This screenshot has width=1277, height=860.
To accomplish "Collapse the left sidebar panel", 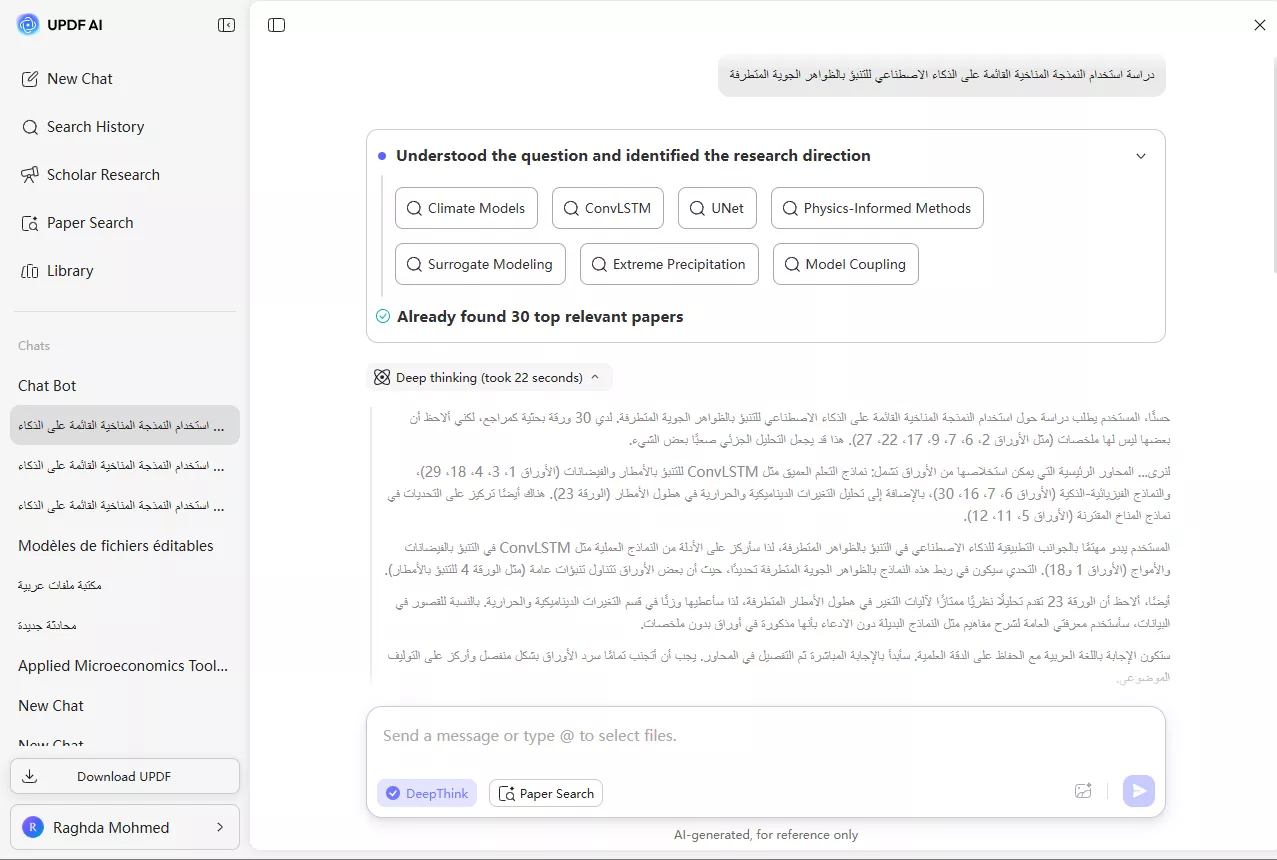I will pos(227,24).
